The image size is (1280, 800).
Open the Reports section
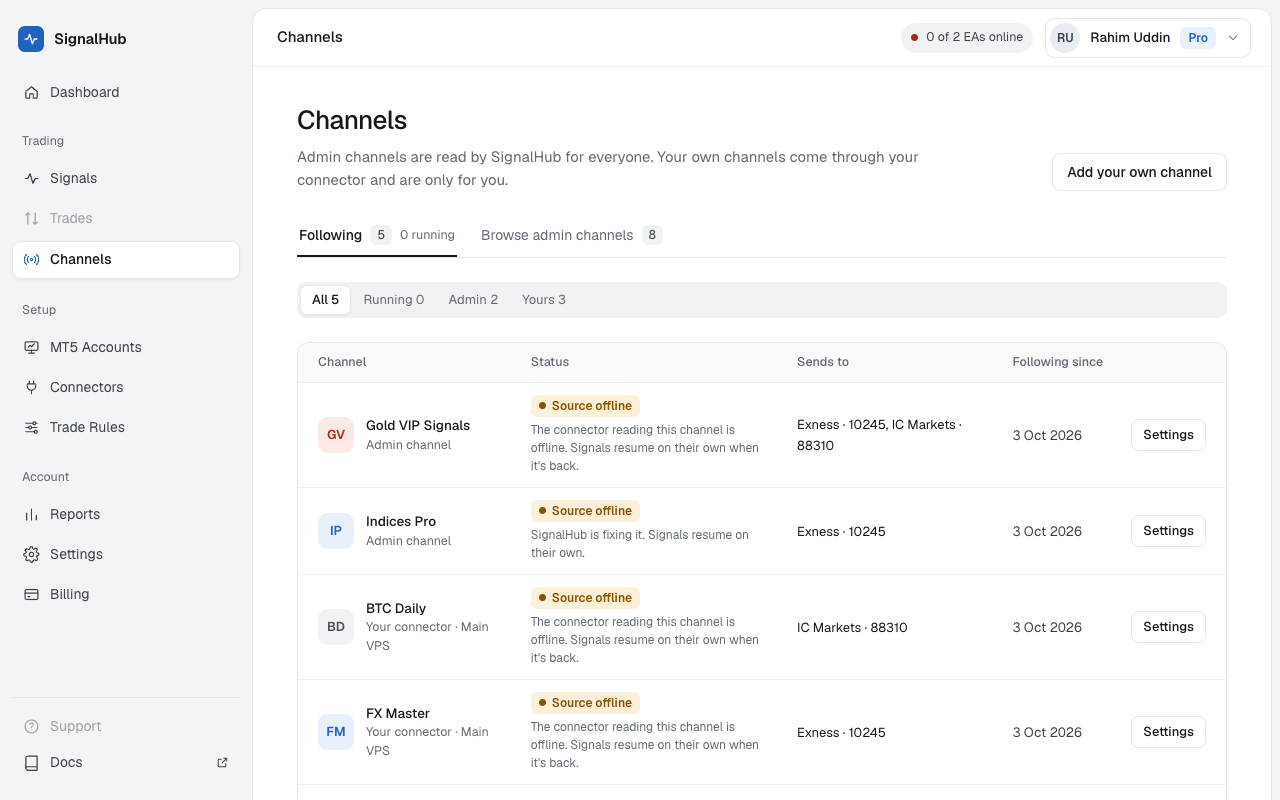point(126,514)
